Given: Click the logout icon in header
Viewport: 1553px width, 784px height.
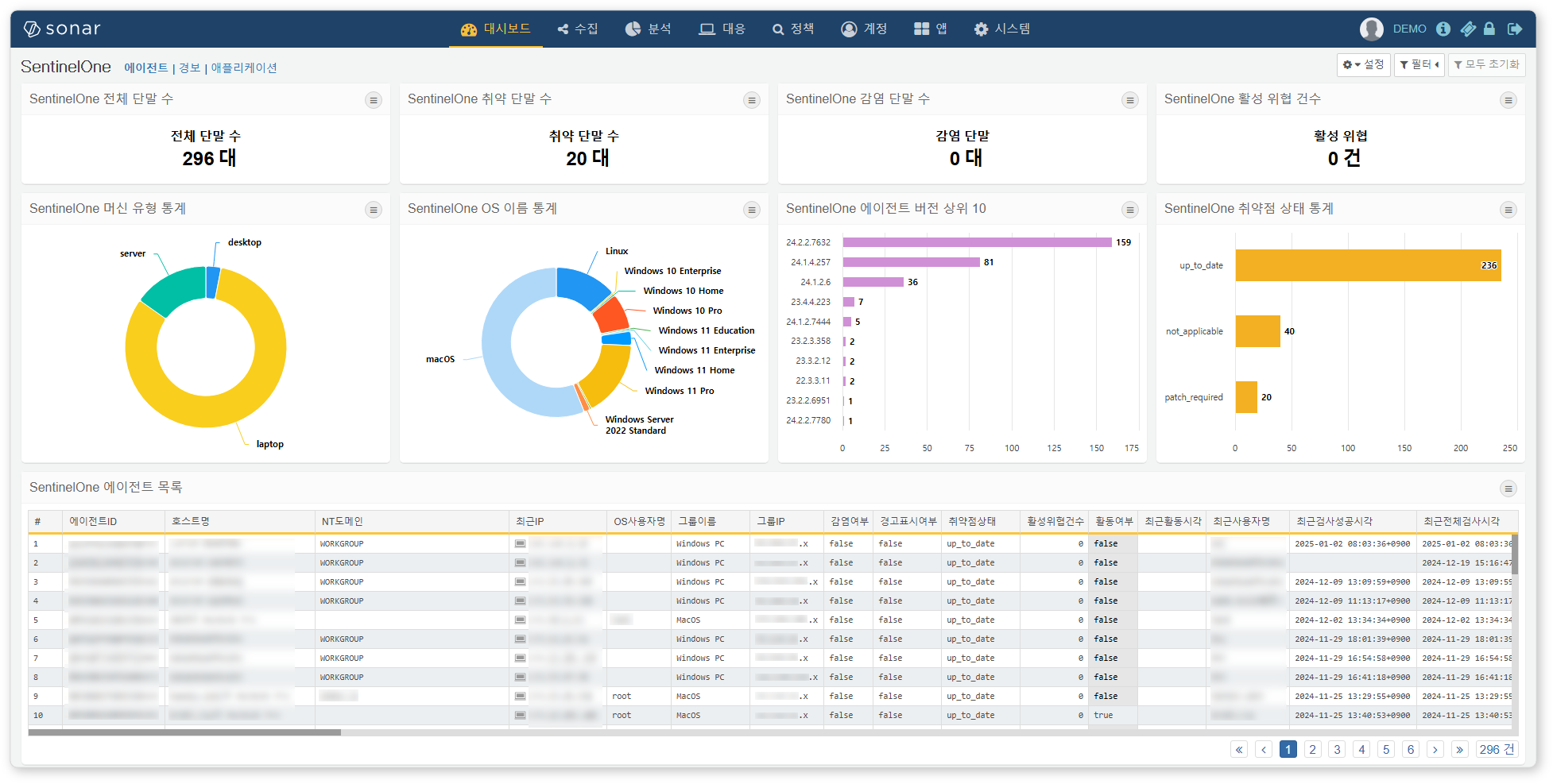Looking at the screenshot, I should (x=1515, y=29).
